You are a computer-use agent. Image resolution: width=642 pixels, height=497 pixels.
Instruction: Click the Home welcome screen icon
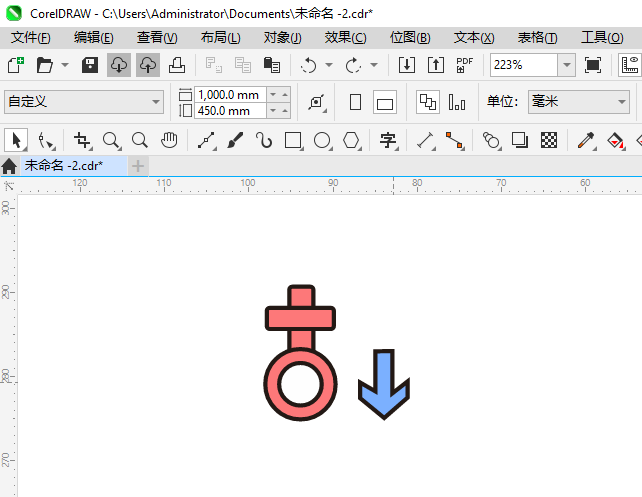(9, 166)
